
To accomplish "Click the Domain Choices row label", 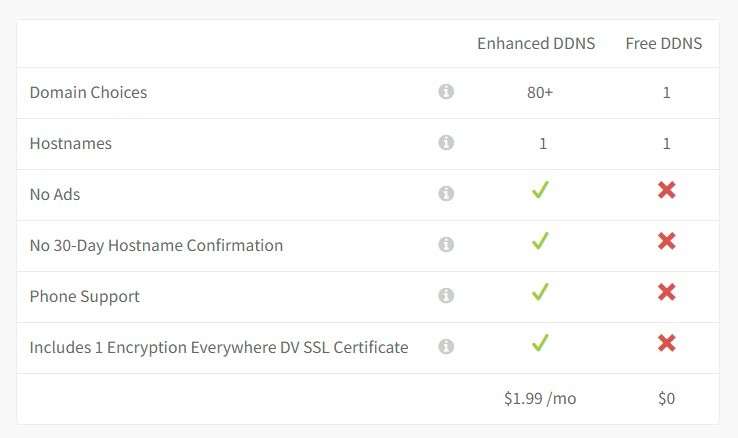I will click(88, 92).
